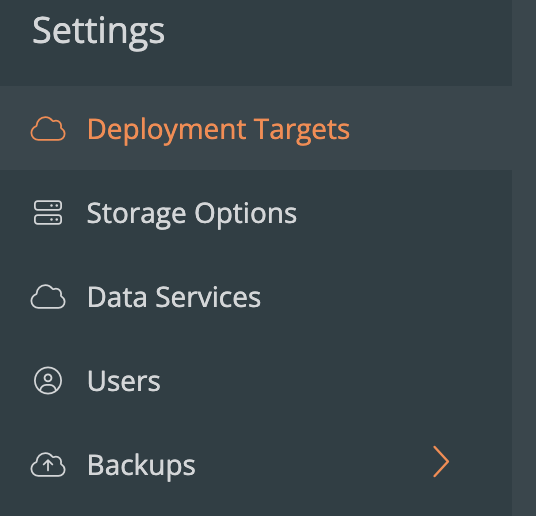Click the orange cloud icon for Deployment Targets
Screen dimensions: 536x516
click(48, 129)
